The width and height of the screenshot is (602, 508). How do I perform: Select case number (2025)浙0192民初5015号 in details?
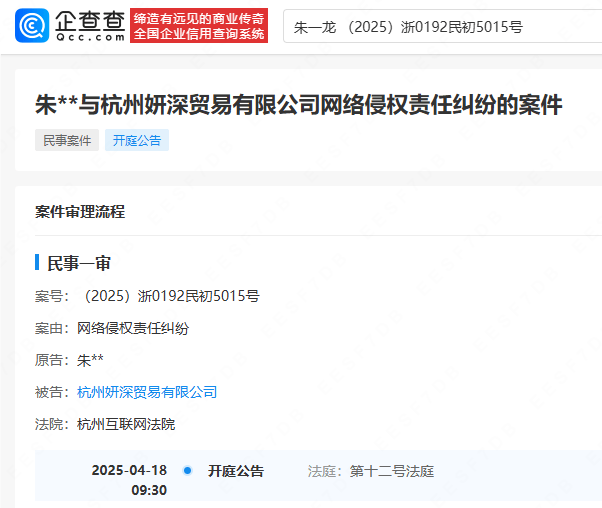(172, 296)
